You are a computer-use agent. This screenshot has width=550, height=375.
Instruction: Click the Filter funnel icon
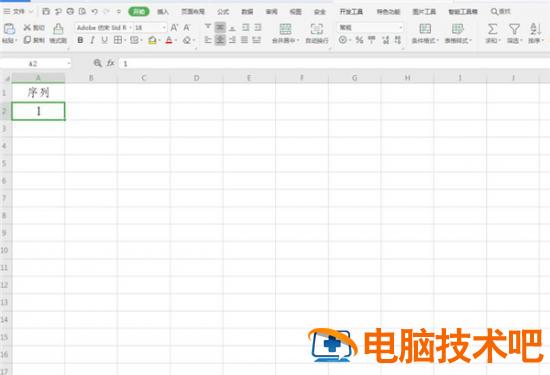(514, 29)
